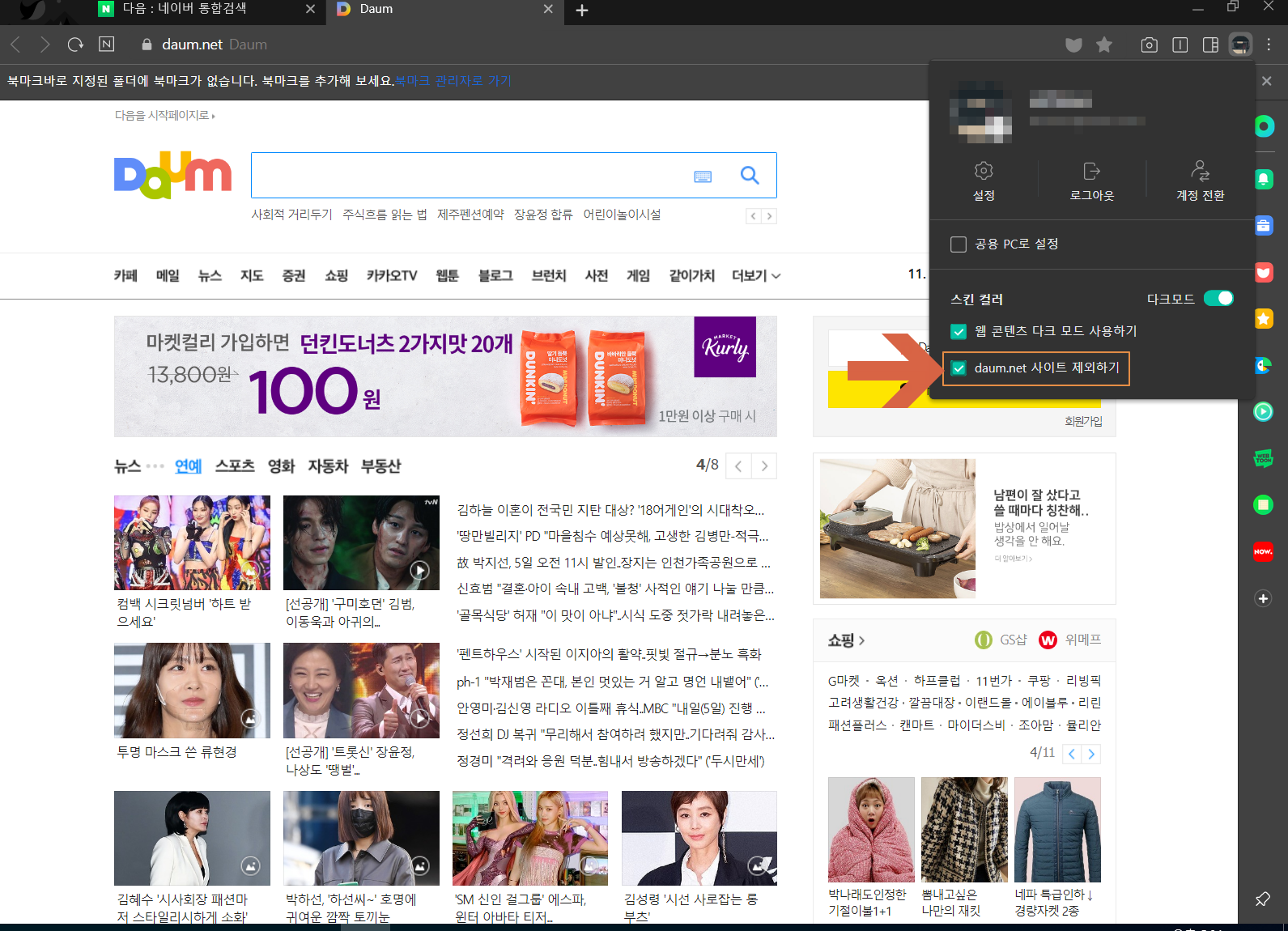1288x931 pixels.
Task: Open the Market Kurly Dunkin banner ad
Action: pyautogui.click(x=445, y=376)
